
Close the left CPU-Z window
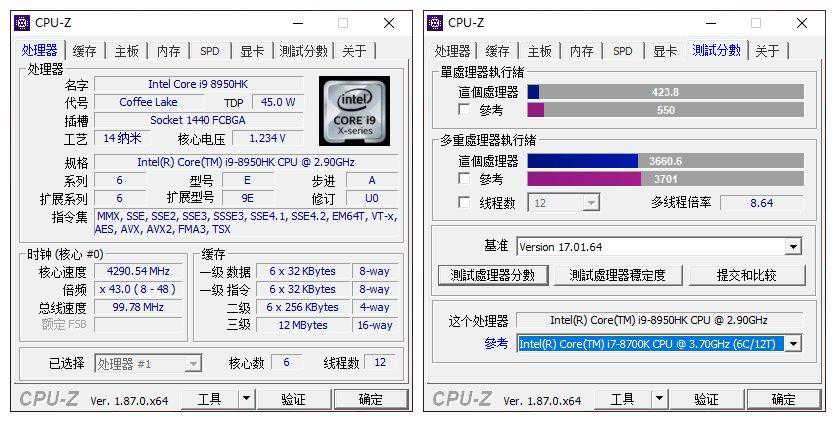point(389,23)
